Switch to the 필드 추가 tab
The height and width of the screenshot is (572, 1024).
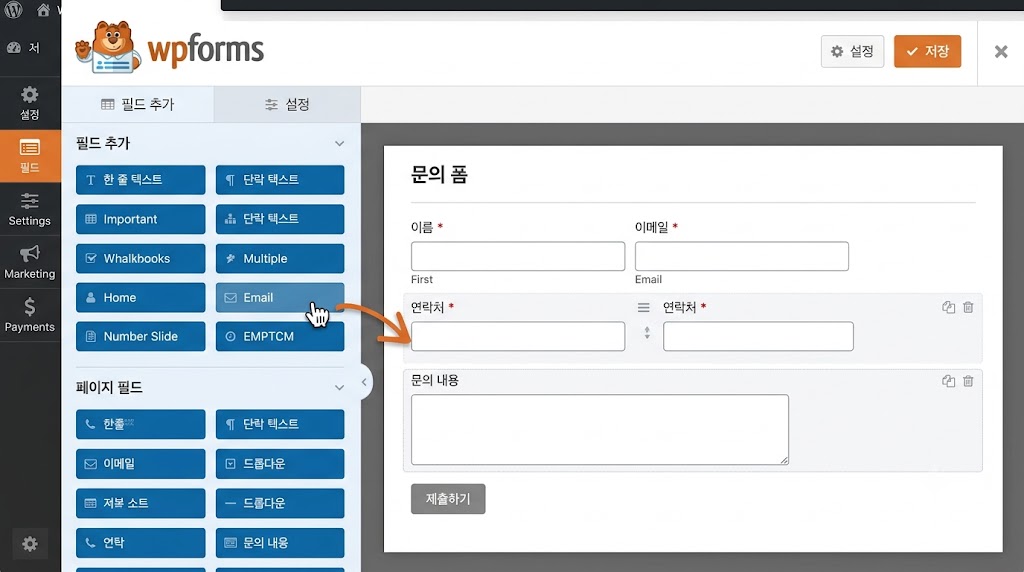pos(138,104)
